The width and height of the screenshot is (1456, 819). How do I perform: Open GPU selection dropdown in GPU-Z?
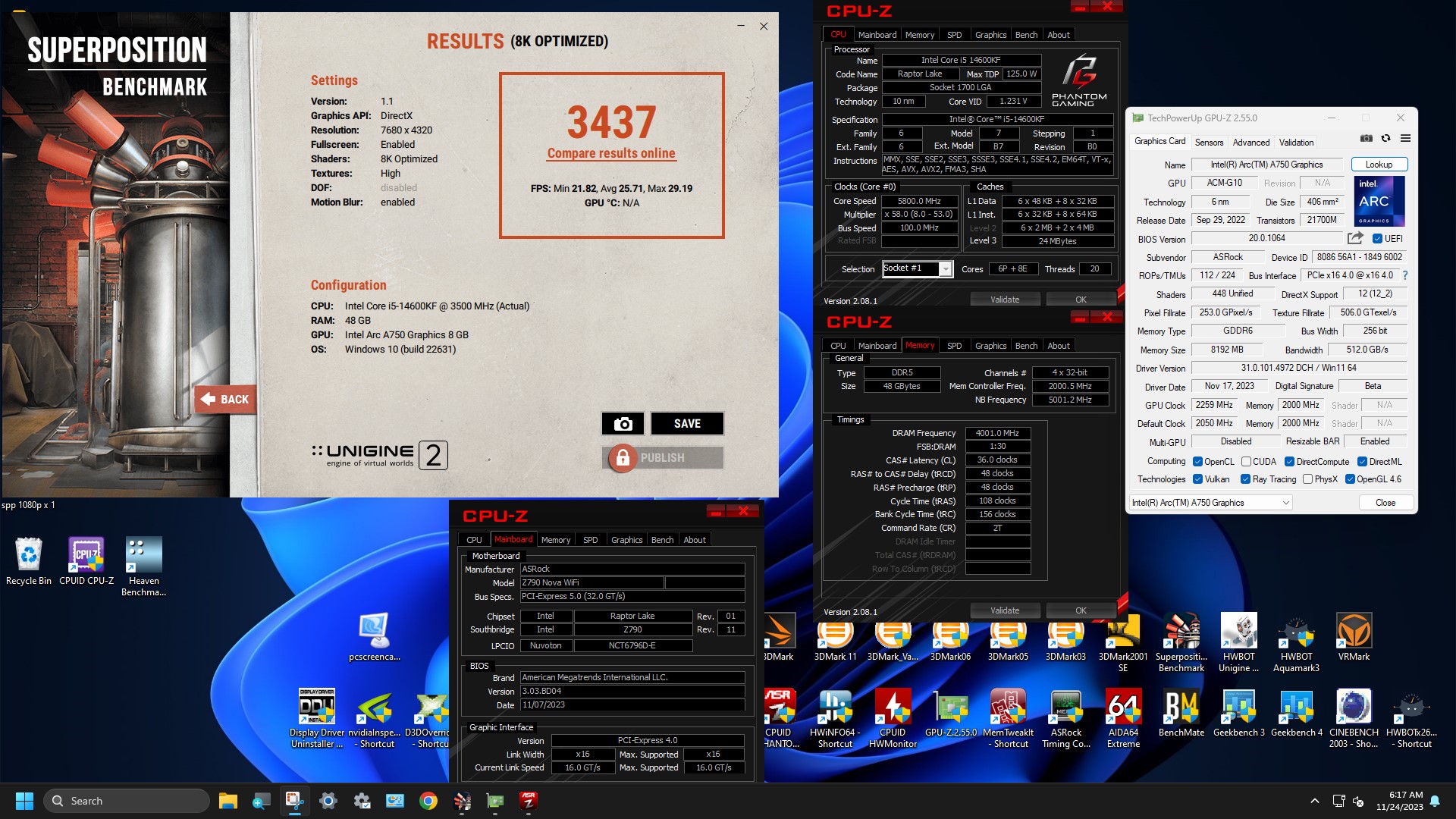1210,502
